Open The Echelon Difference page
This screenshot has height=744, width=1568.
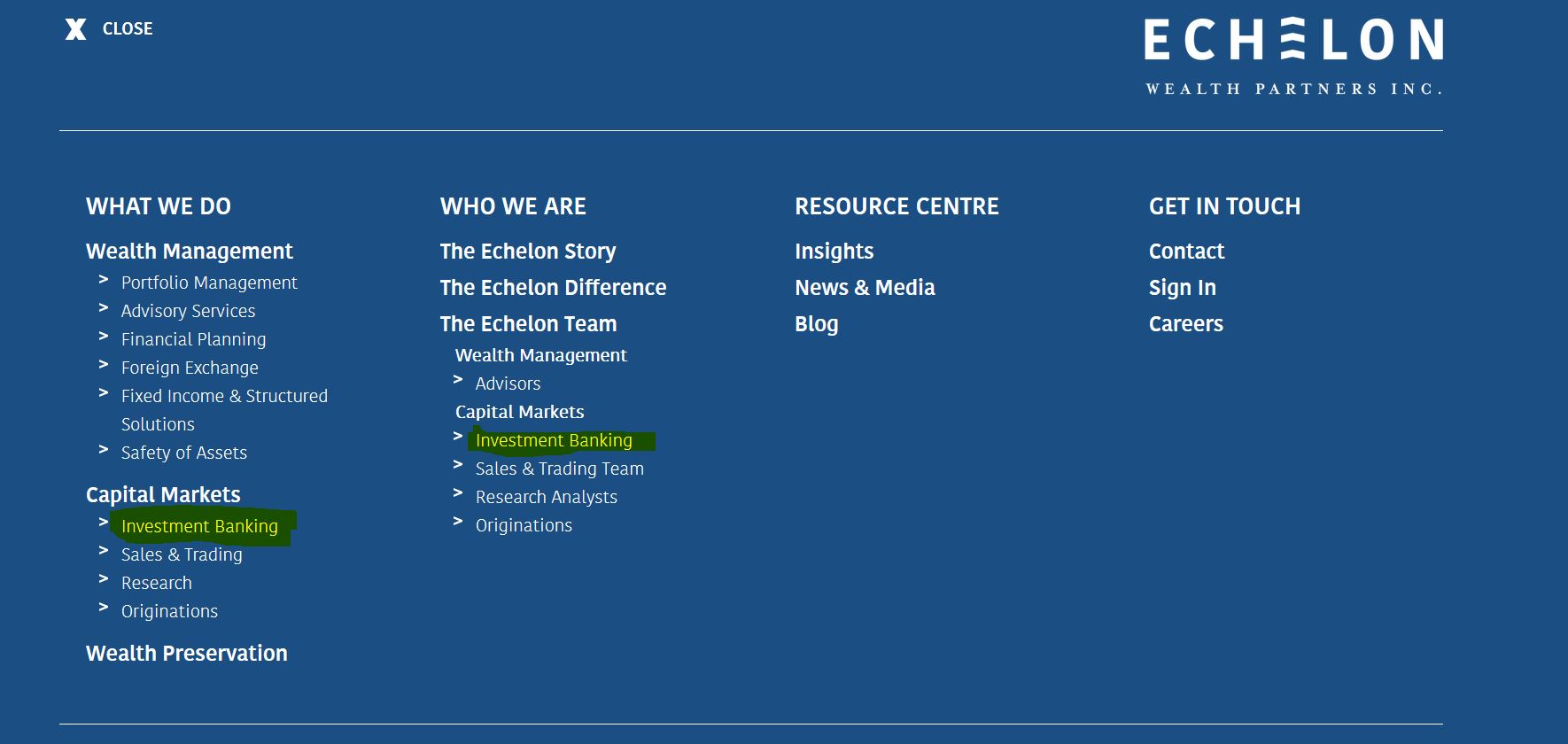point(553,288)
